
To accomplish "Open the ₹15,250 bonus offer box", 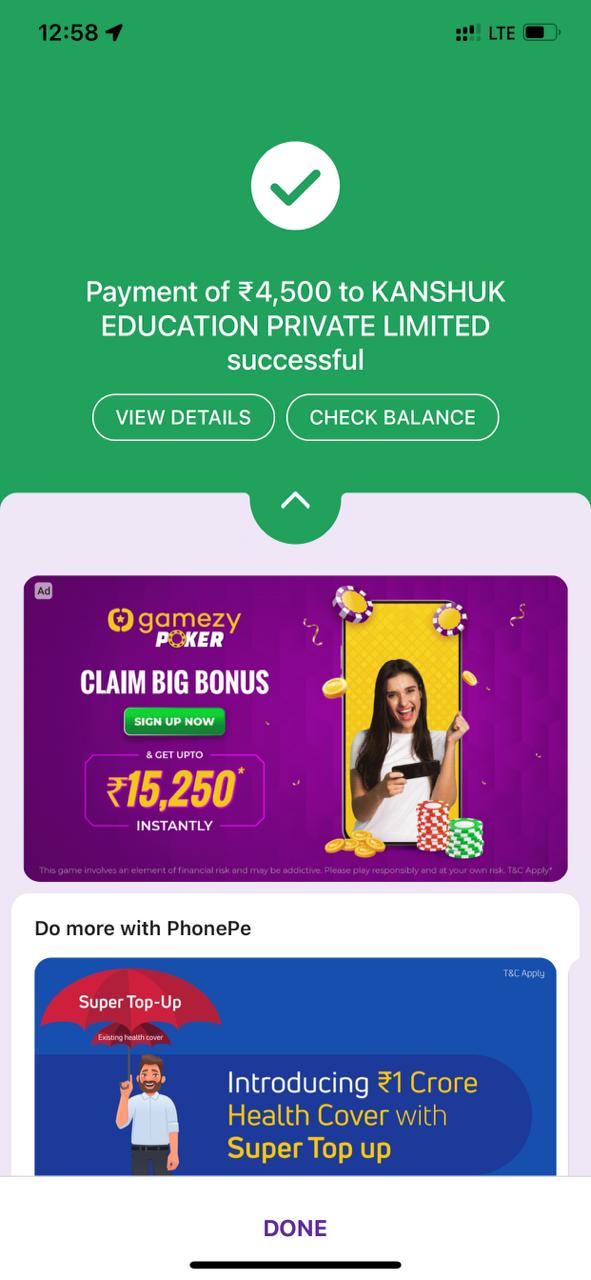I will click(175, 790).
